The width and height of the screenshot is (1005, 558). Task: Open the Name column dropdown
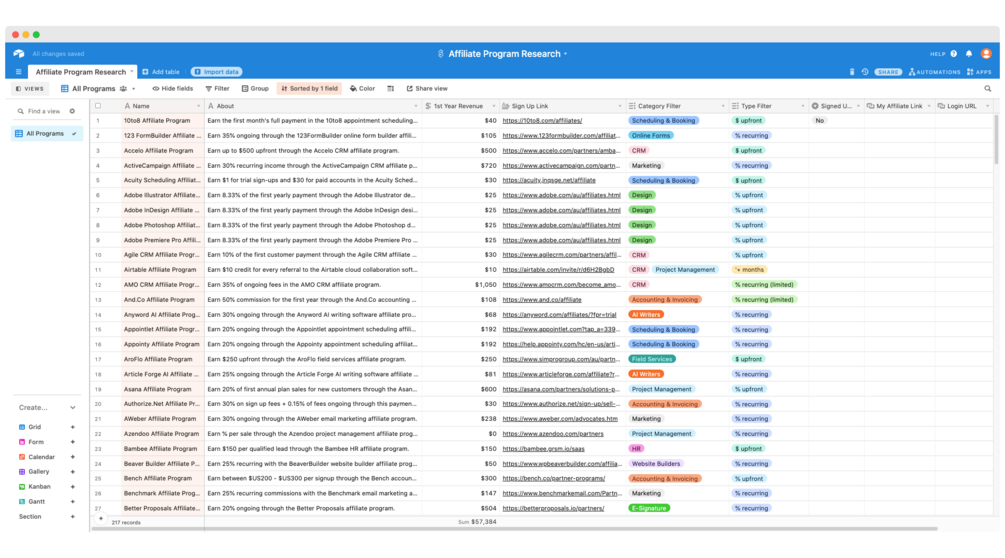pyautogui.click(x=198, y=106)
